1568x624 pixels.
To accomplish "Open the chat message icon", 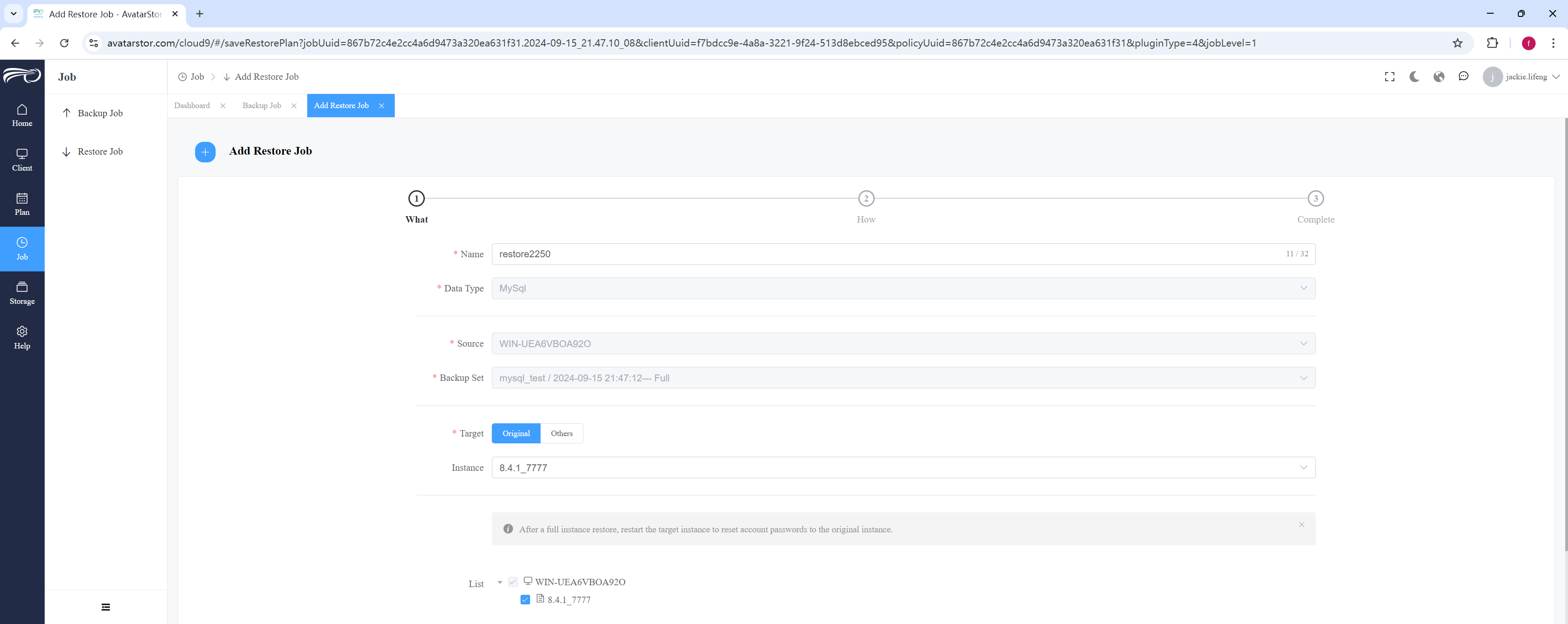I will coord(1463,76).
